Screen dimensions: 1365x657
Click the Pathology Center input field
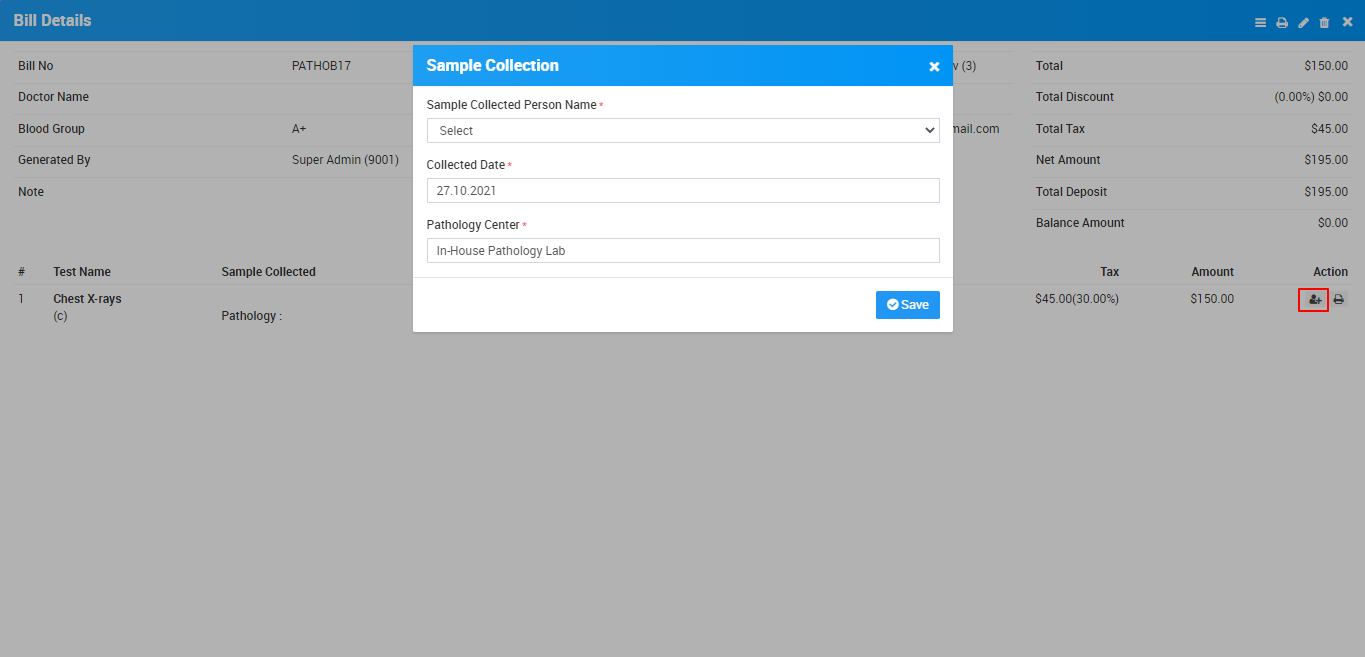point(683,251)
